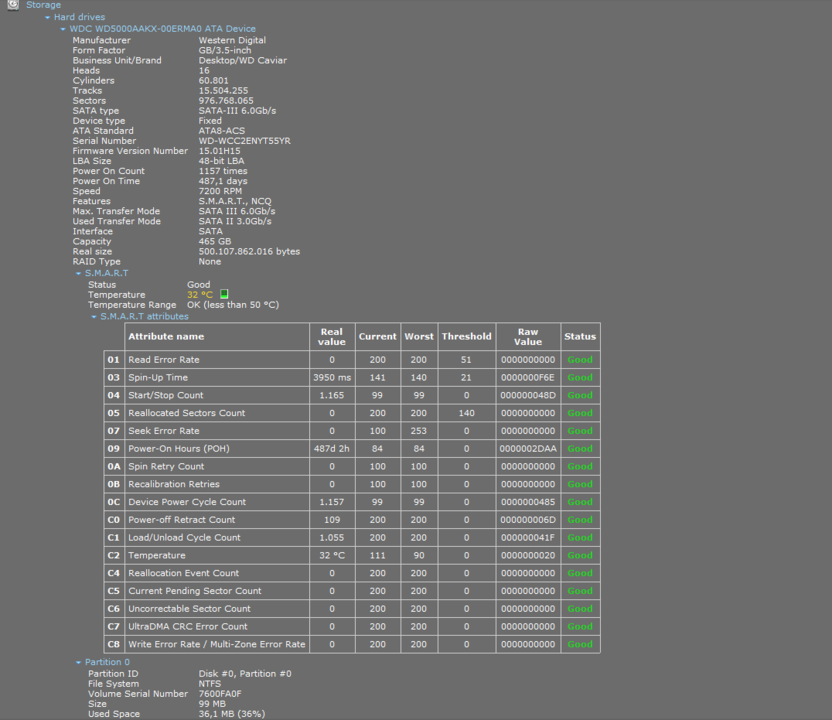Screen dimensions: 832x720
Task: Click the Worst column header
Action: [419, 336]
